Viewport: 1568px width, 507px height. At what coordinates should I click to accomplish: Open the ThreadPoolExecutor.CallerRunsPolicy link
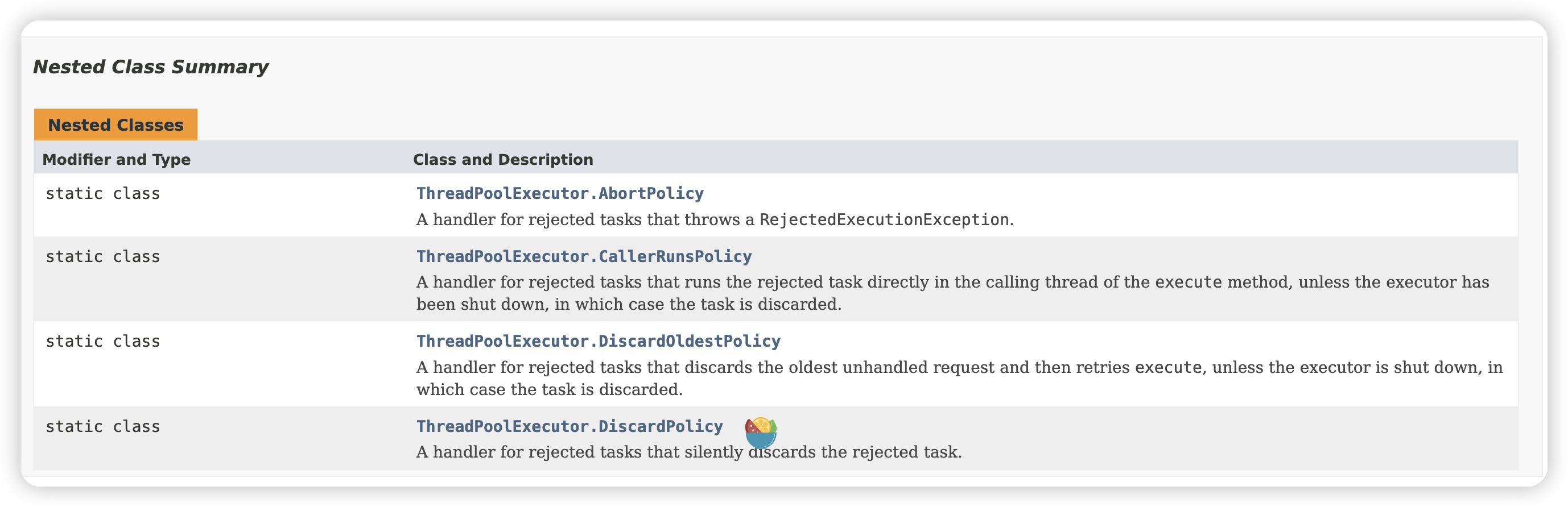pyautogui.click(x=583, y=256)
